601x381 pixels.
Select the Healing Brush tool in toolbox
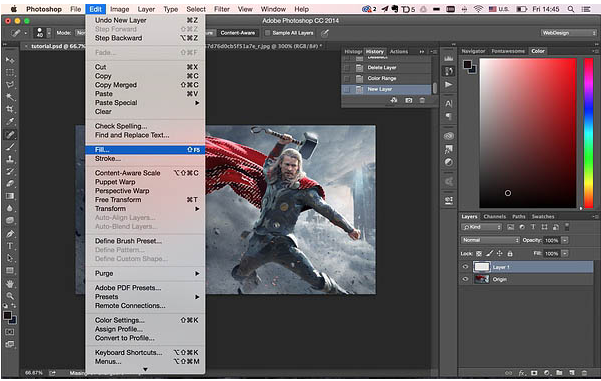coord(10,134)
